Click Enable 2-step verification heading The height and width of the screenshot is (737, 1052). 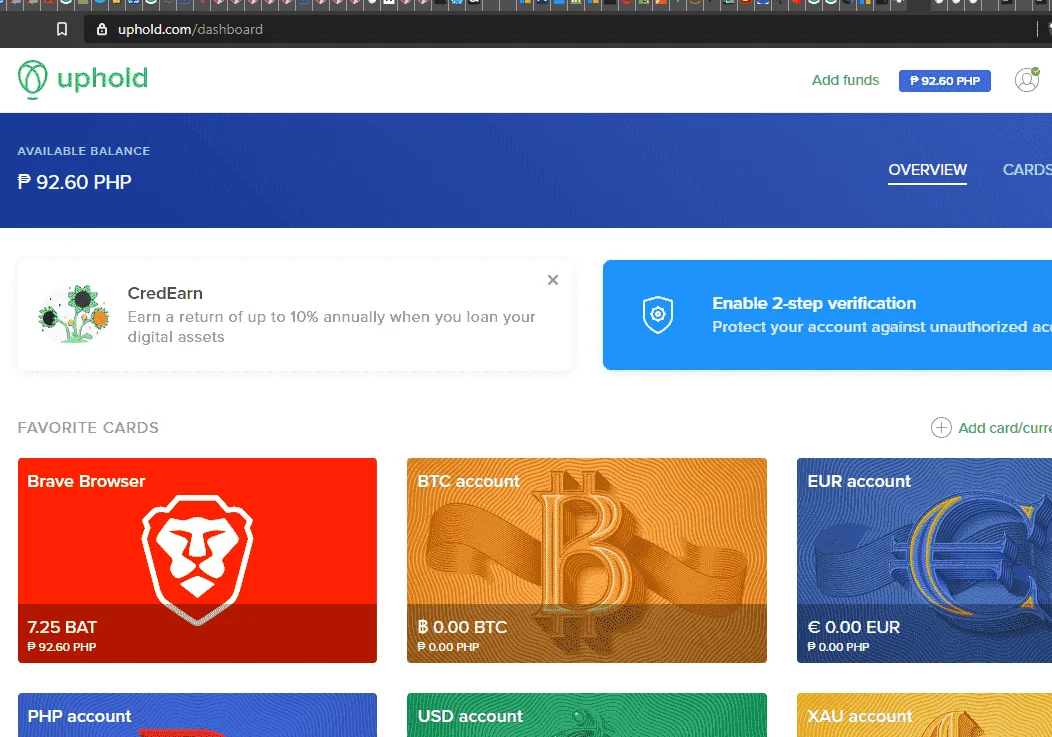tap(814, 303)
